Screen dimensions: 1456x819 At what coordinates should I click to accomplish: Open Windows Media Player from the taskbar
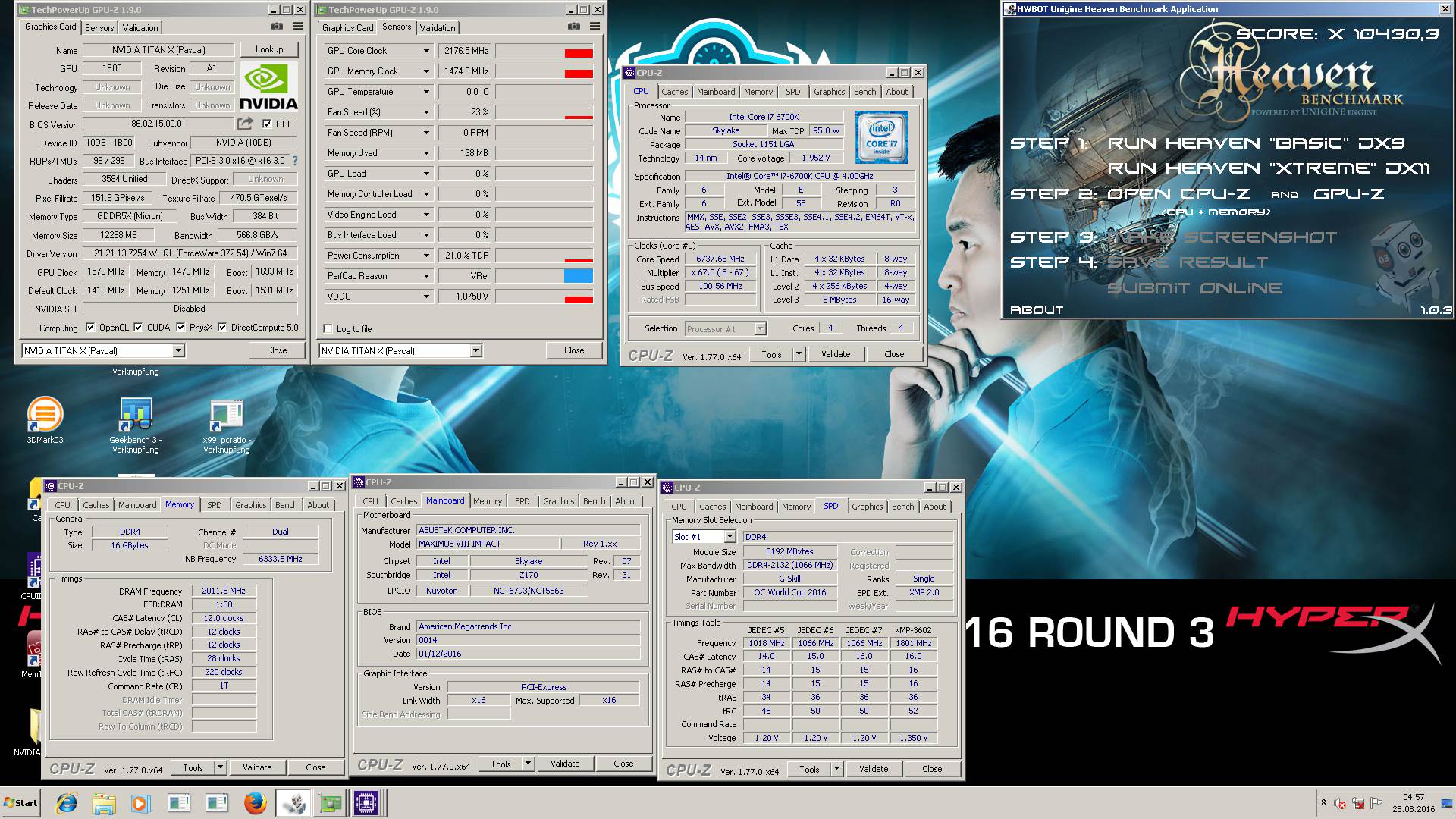[x=141, y=803]
